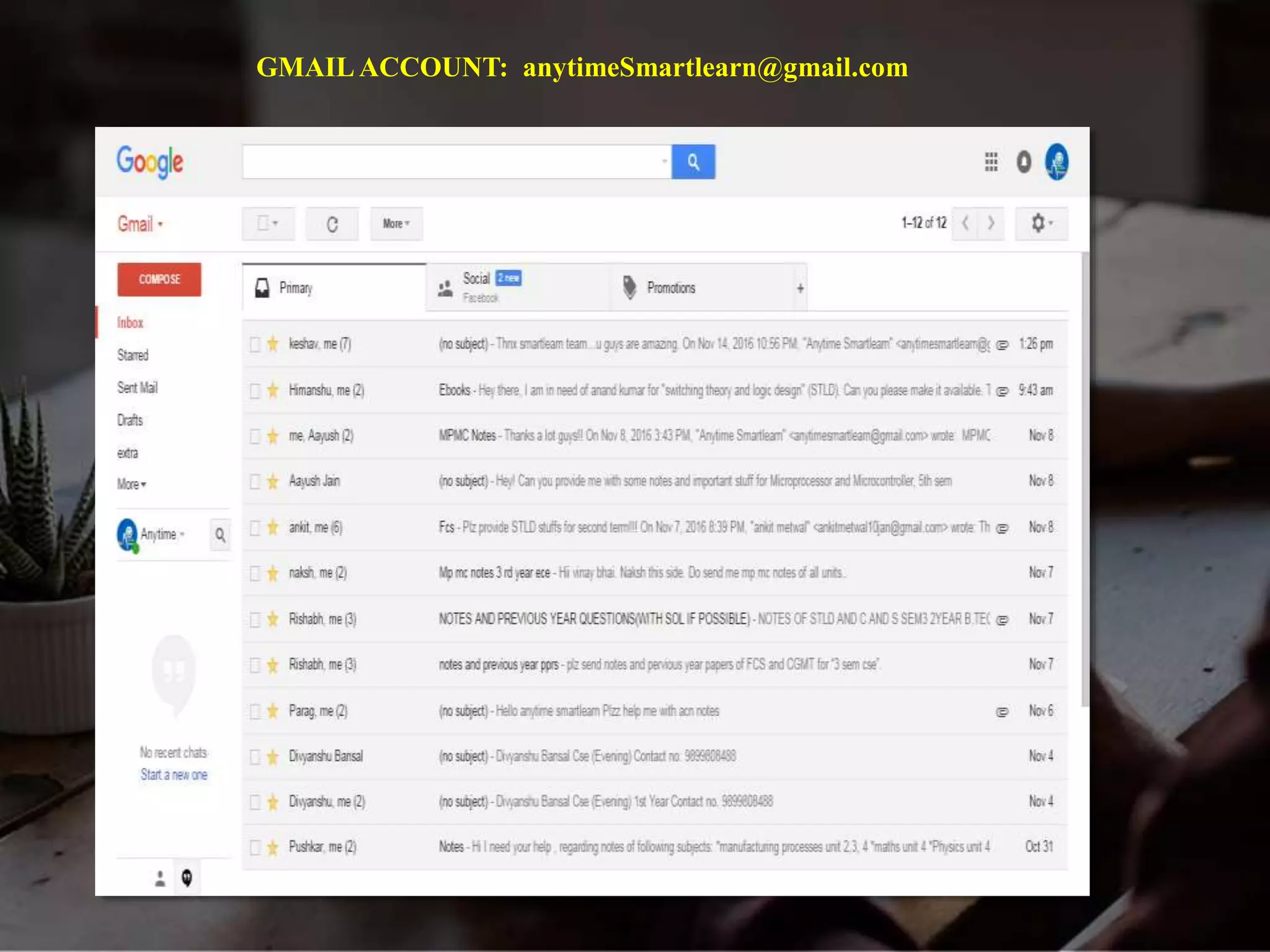The width and height of the screenshot is (1270, 952).
Task: Star the Pushkar Notes email
Action: (273, 847)
